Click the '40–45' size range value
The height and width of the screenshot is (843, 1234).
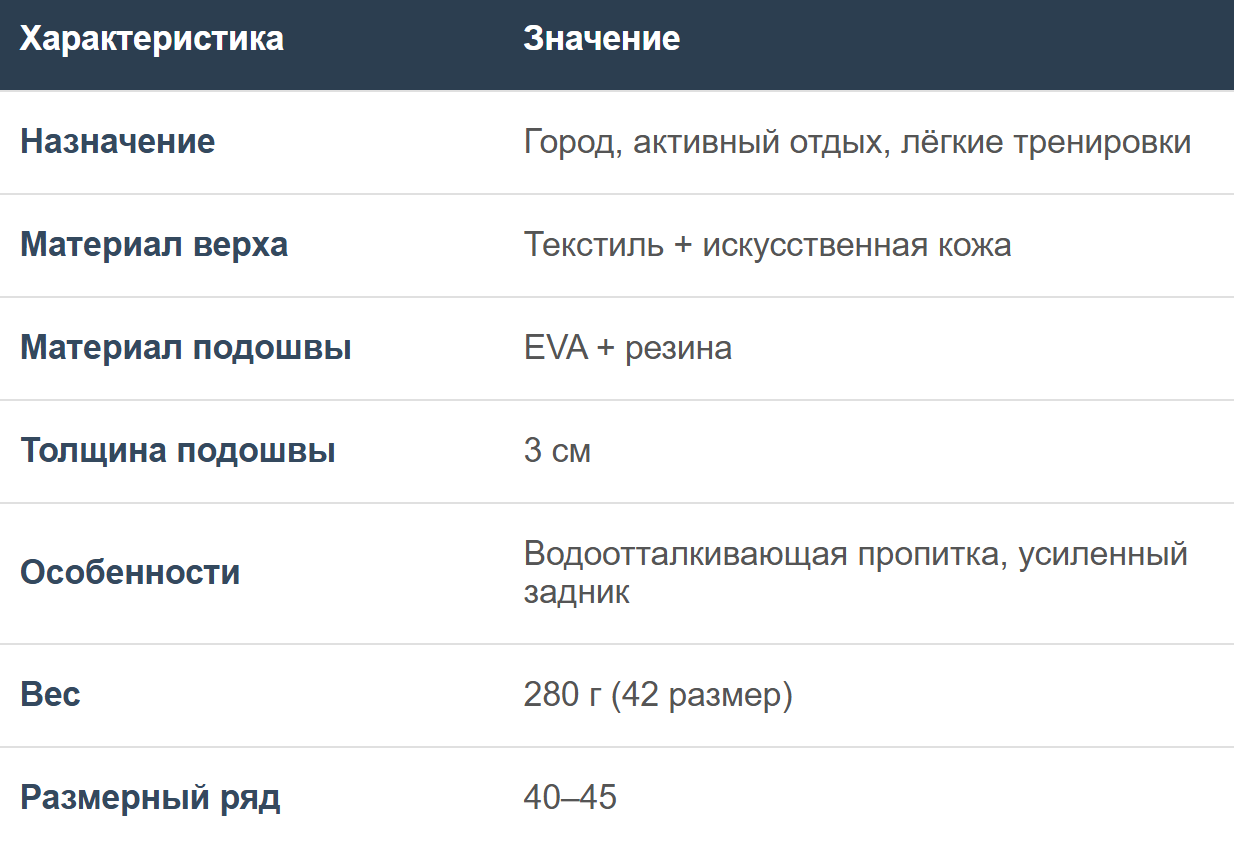click(570, 798)
